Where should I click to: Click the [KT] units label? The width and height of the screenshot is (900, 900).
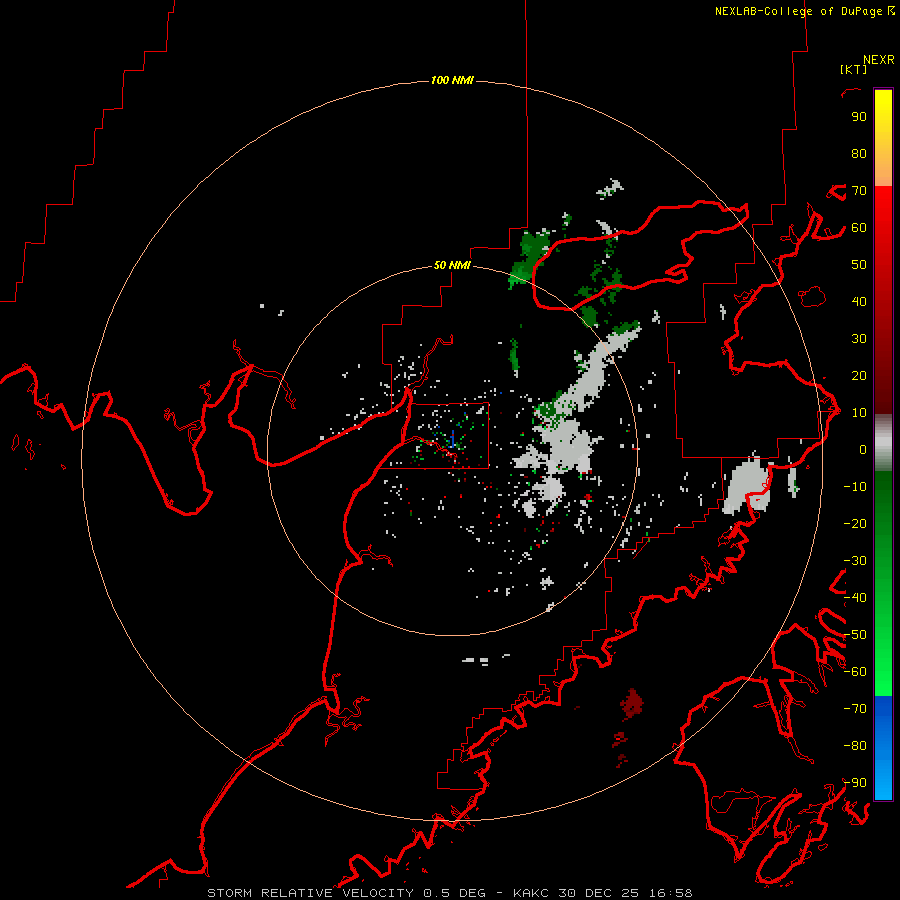point(854,69)
